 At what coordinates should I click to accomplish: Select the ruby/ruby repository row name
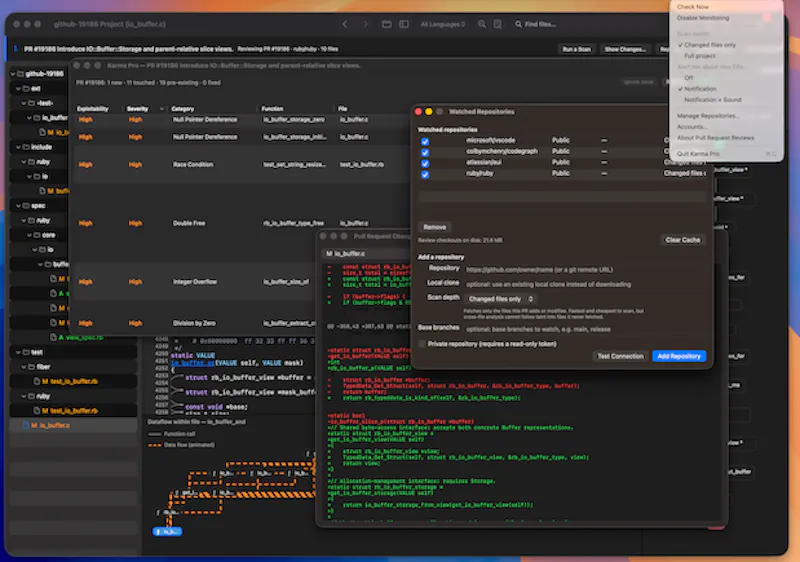click(479, 173)
